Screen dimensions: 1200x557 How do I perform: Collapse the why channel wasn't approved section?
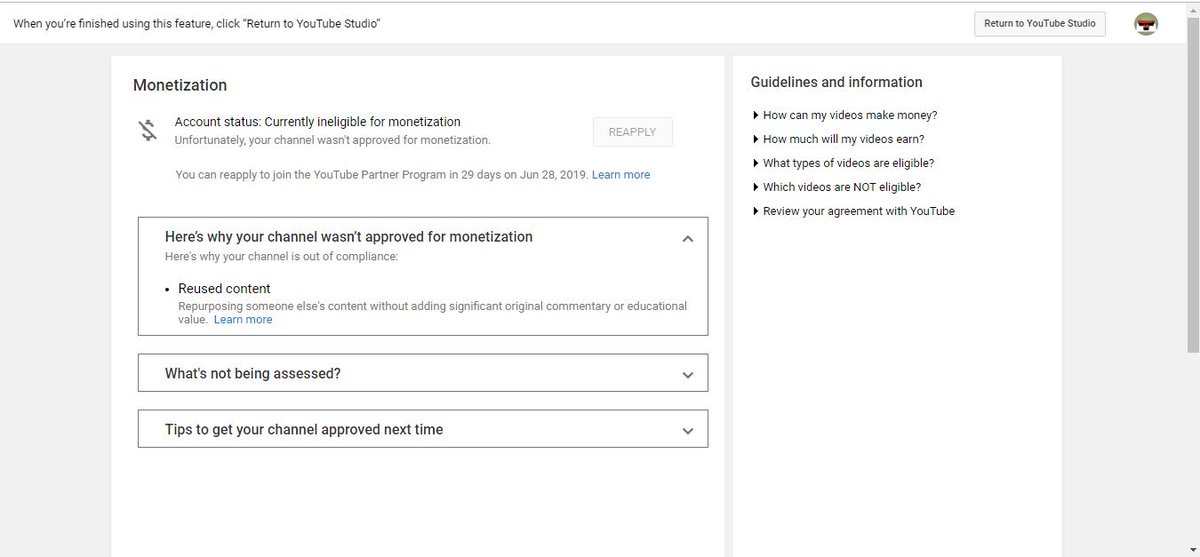(x=687, y=239)
